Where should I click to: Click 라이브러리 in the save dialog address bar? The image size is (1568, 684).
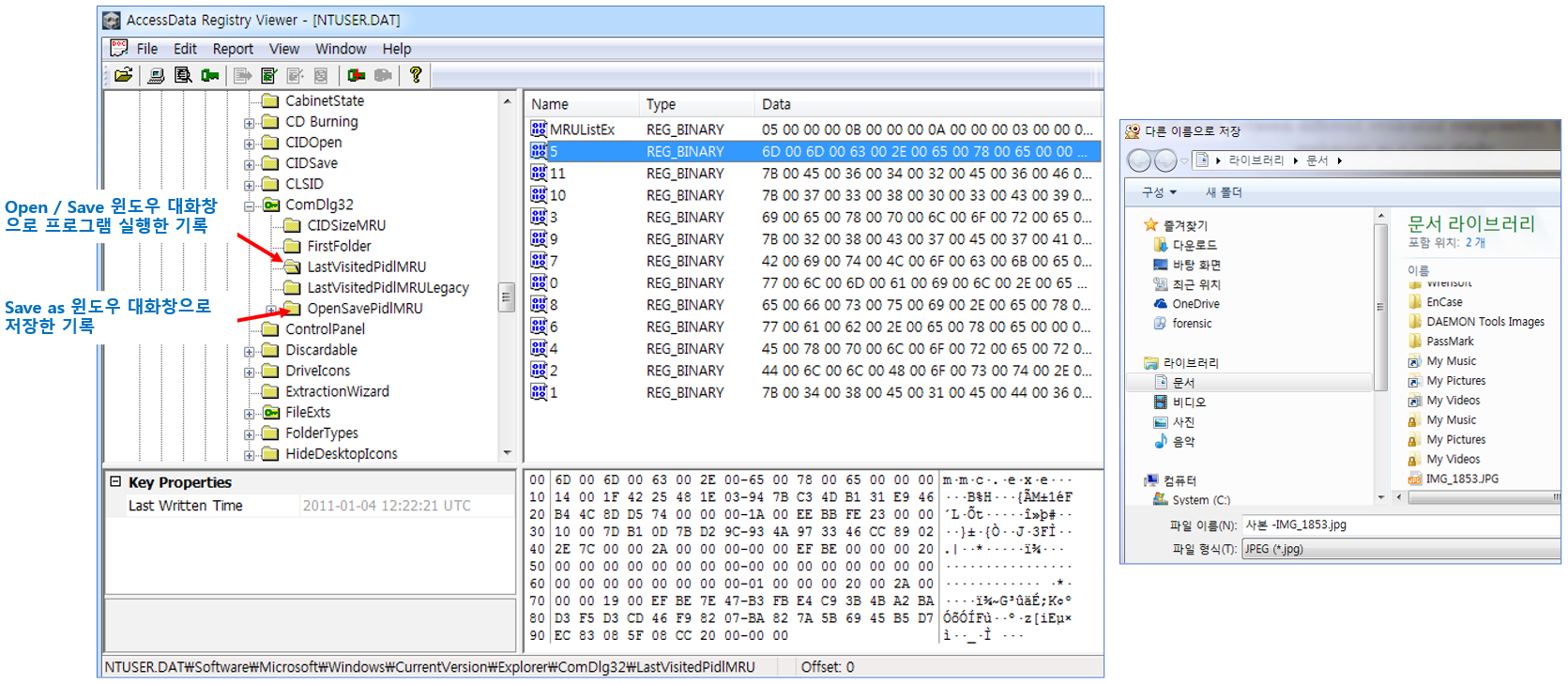tap(1256, 160)
